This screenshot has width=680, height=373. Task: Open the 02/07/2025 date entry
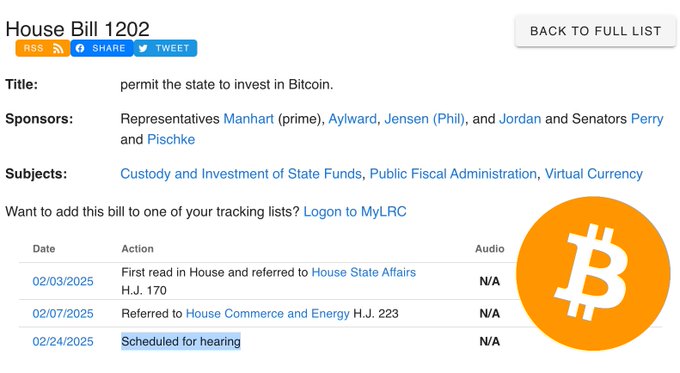[x=63, y=314]
